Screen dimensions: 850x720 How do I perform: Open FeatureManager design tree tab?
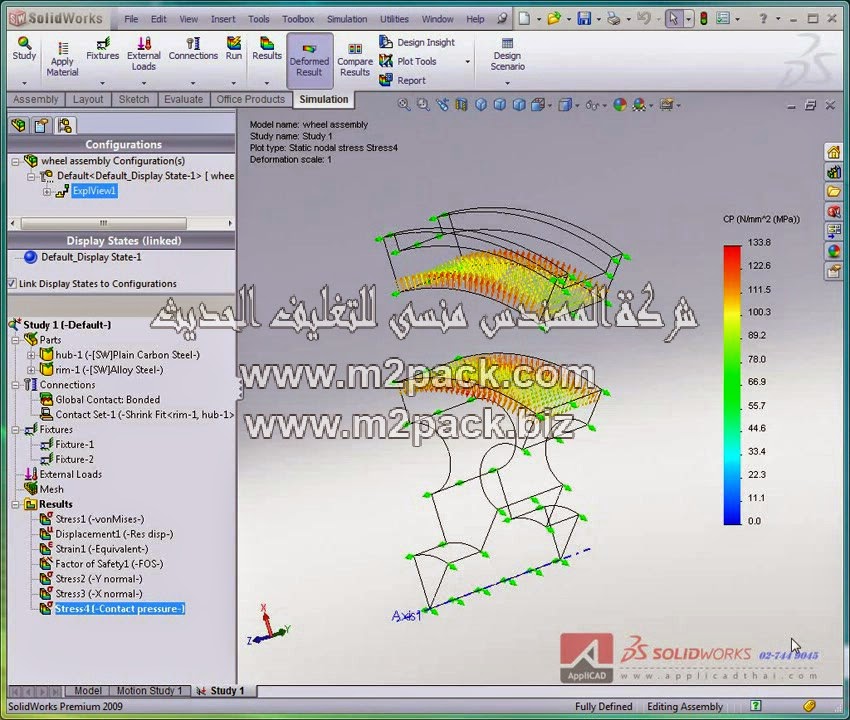pos(19,126)
